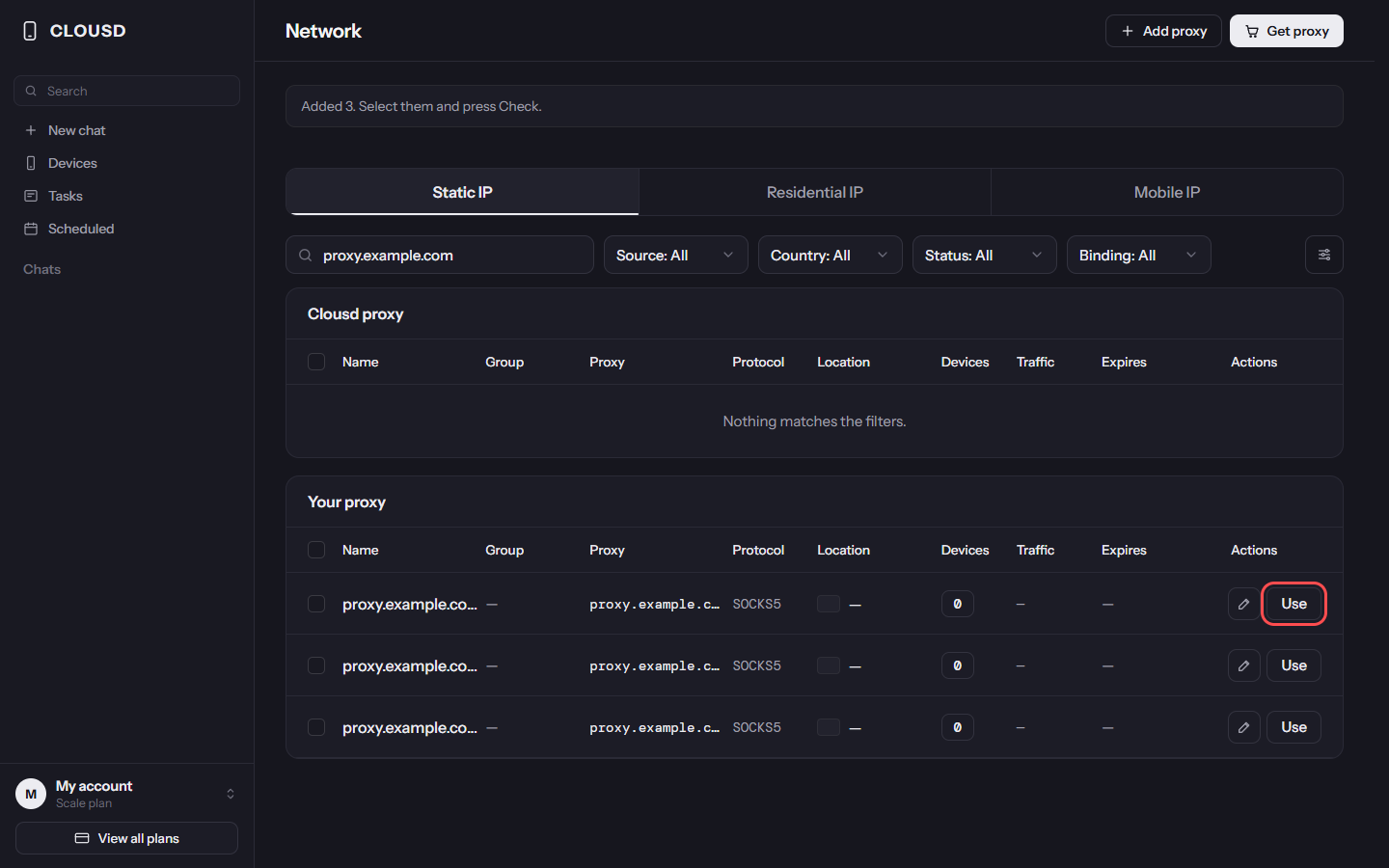Screen dimensions: 1389x868
Task: Click the card icon on View all plans
Action: (x=82, y=838)
